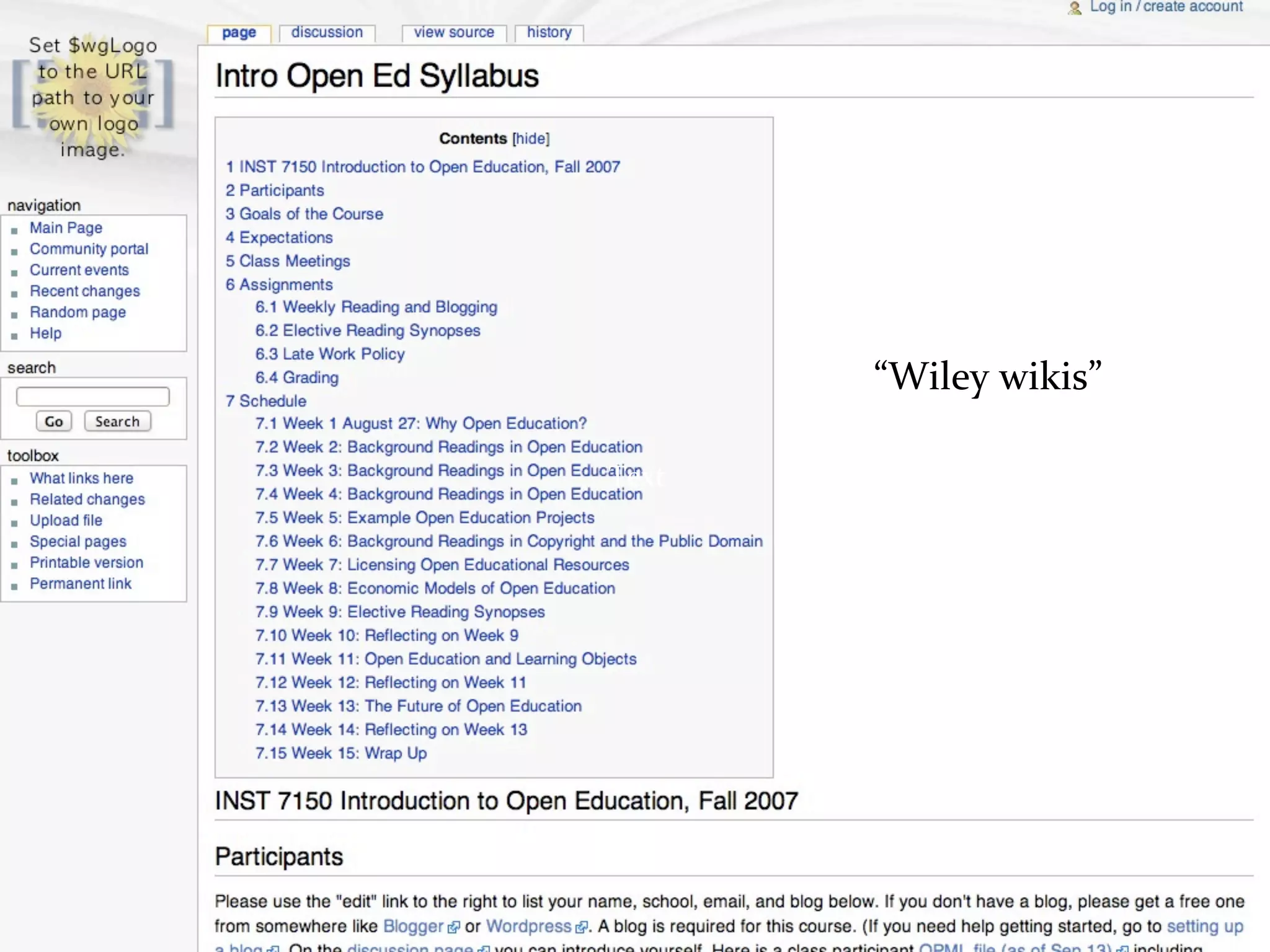Open the view source tab

click(454, 32)
